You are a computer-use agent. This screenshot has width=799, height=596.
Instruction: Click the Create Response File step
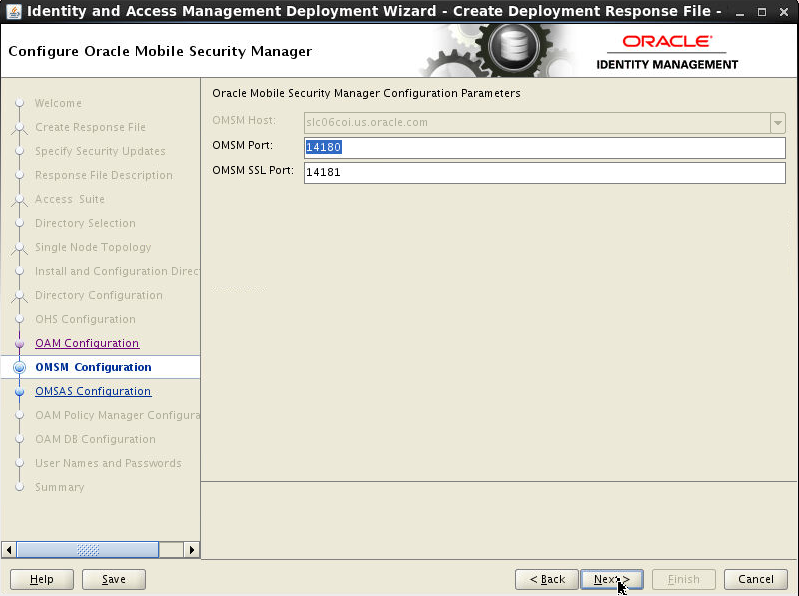point(90,127)
